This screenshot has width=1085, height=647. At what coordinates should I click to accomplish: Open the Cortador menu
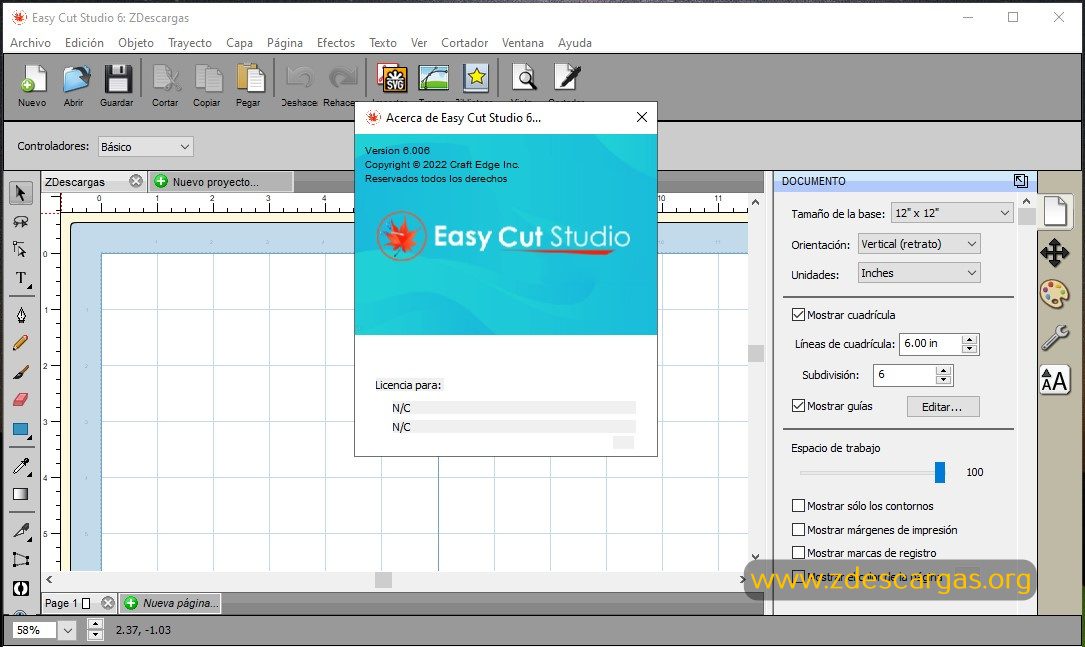point(464,43)
